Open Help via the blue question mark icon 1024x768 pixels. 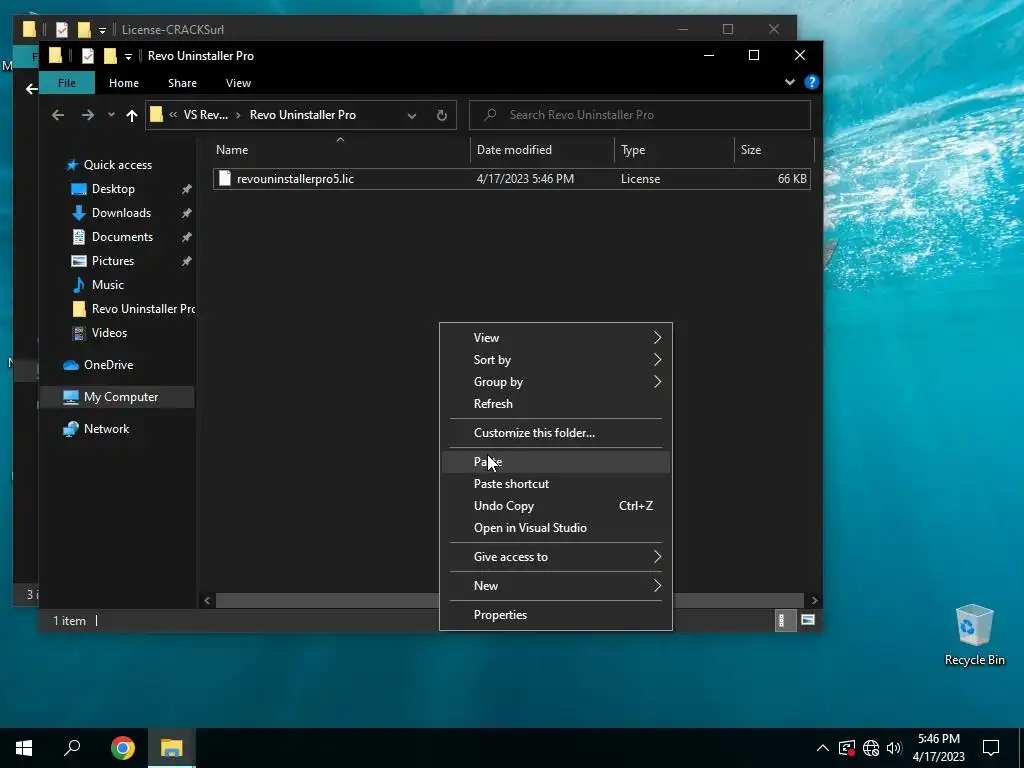(x=811, y=82)
